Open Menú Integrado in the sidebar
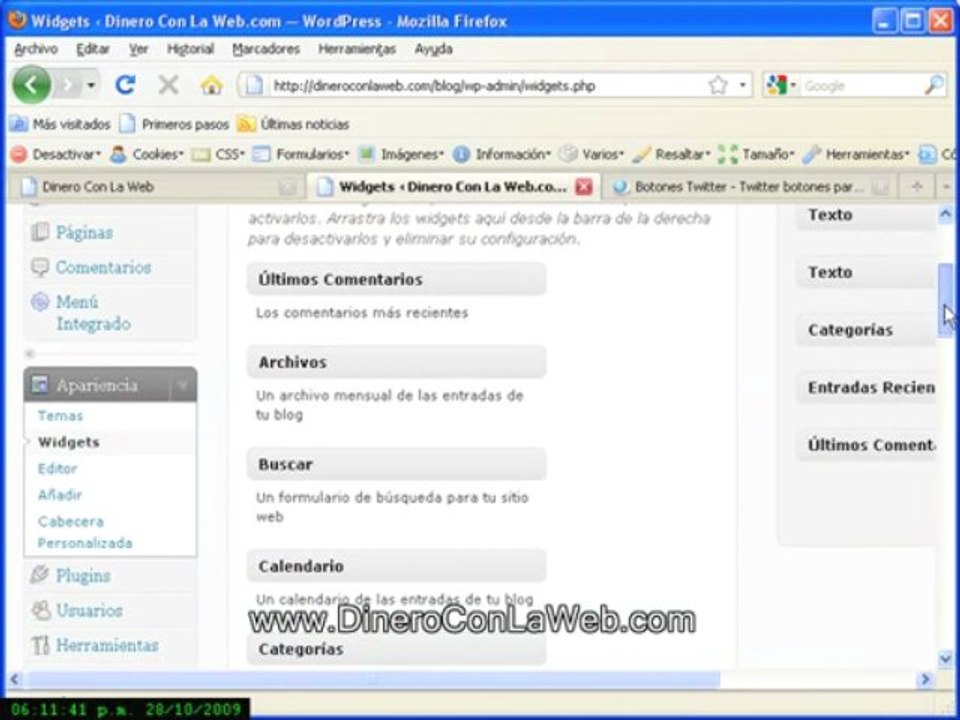Image resolution: width=960 pixels, height=720 pixels. point(93,313)
